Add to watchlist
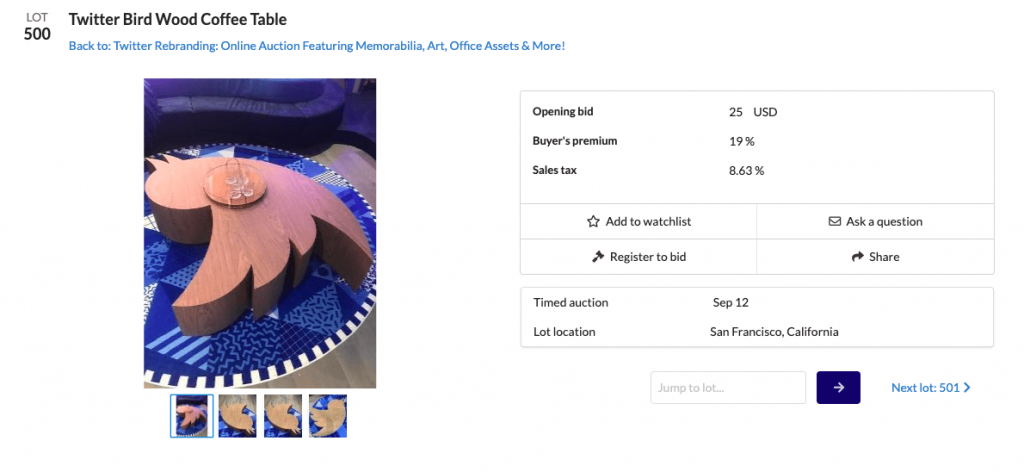The image size is (1024, 472). click(648, 222)
